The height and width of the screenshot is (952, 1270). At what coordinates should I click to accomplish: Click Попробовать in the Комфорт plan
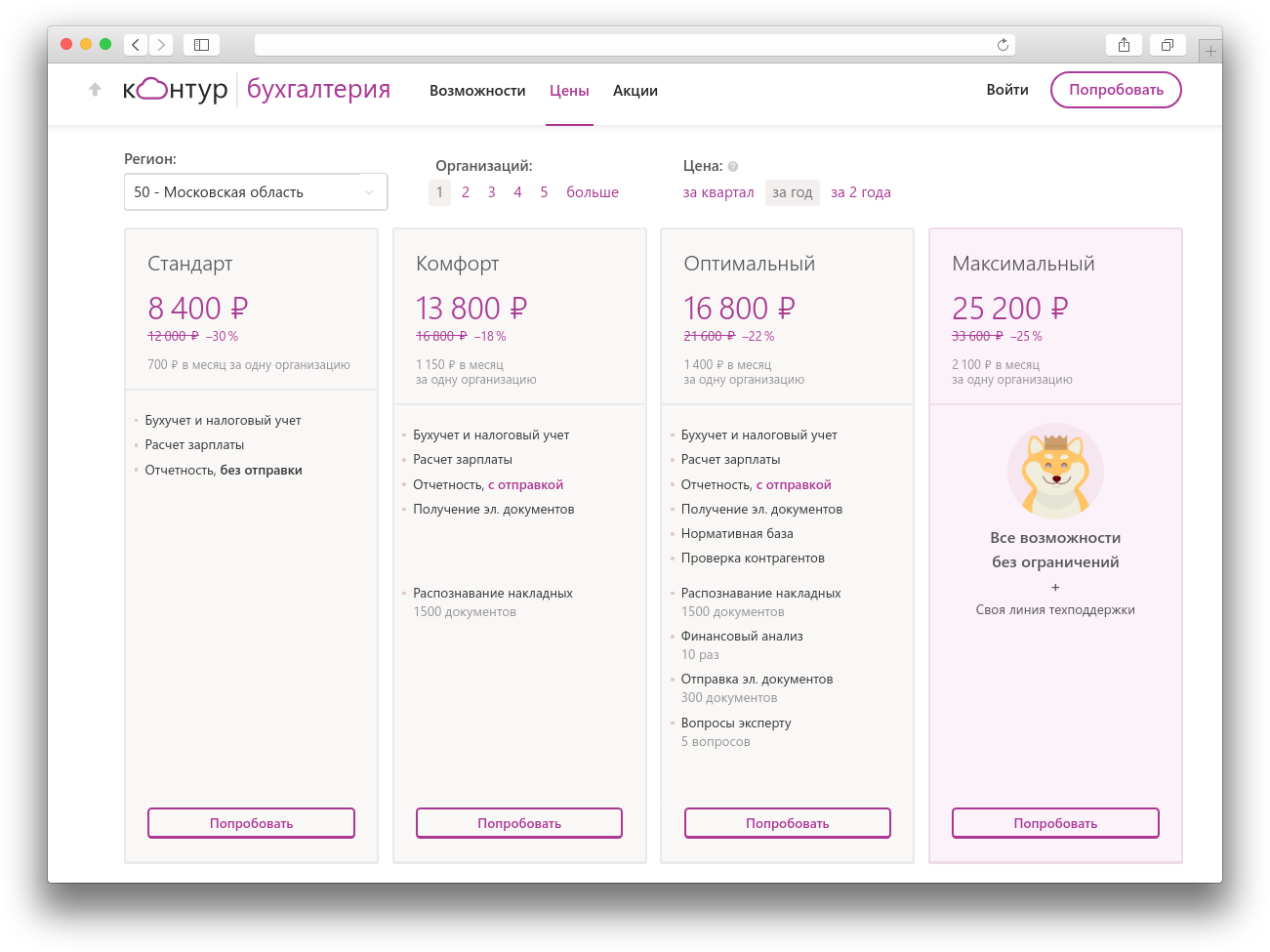click(x=519, y=823)
